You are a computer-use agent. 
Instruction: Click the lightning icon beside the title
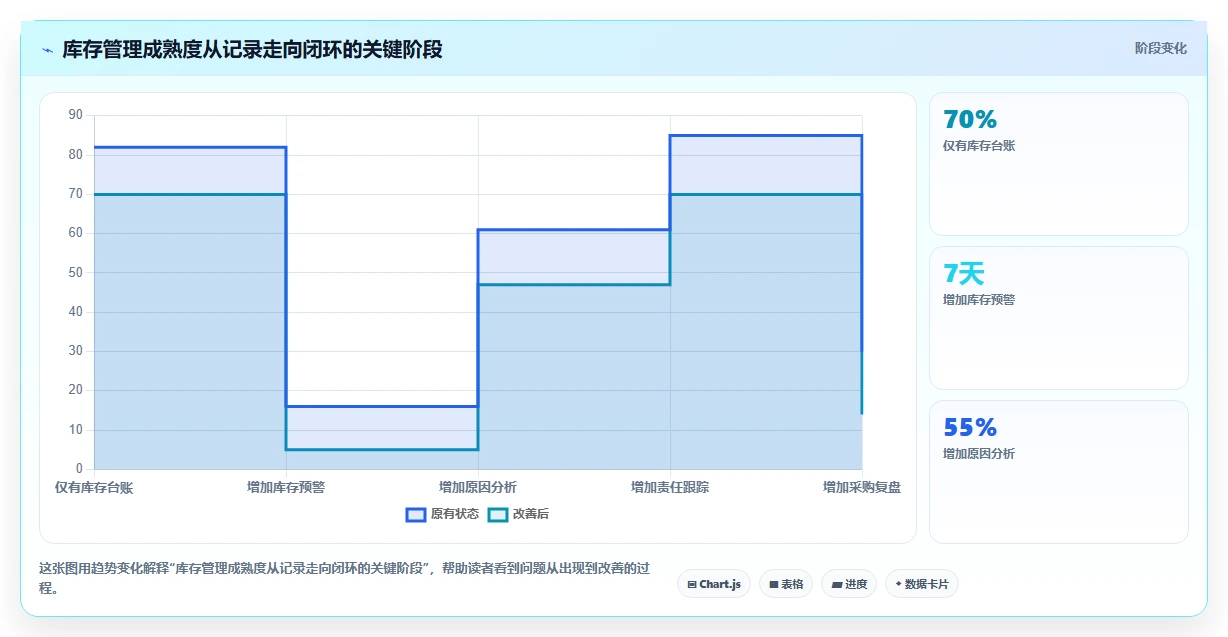point(48,49)
